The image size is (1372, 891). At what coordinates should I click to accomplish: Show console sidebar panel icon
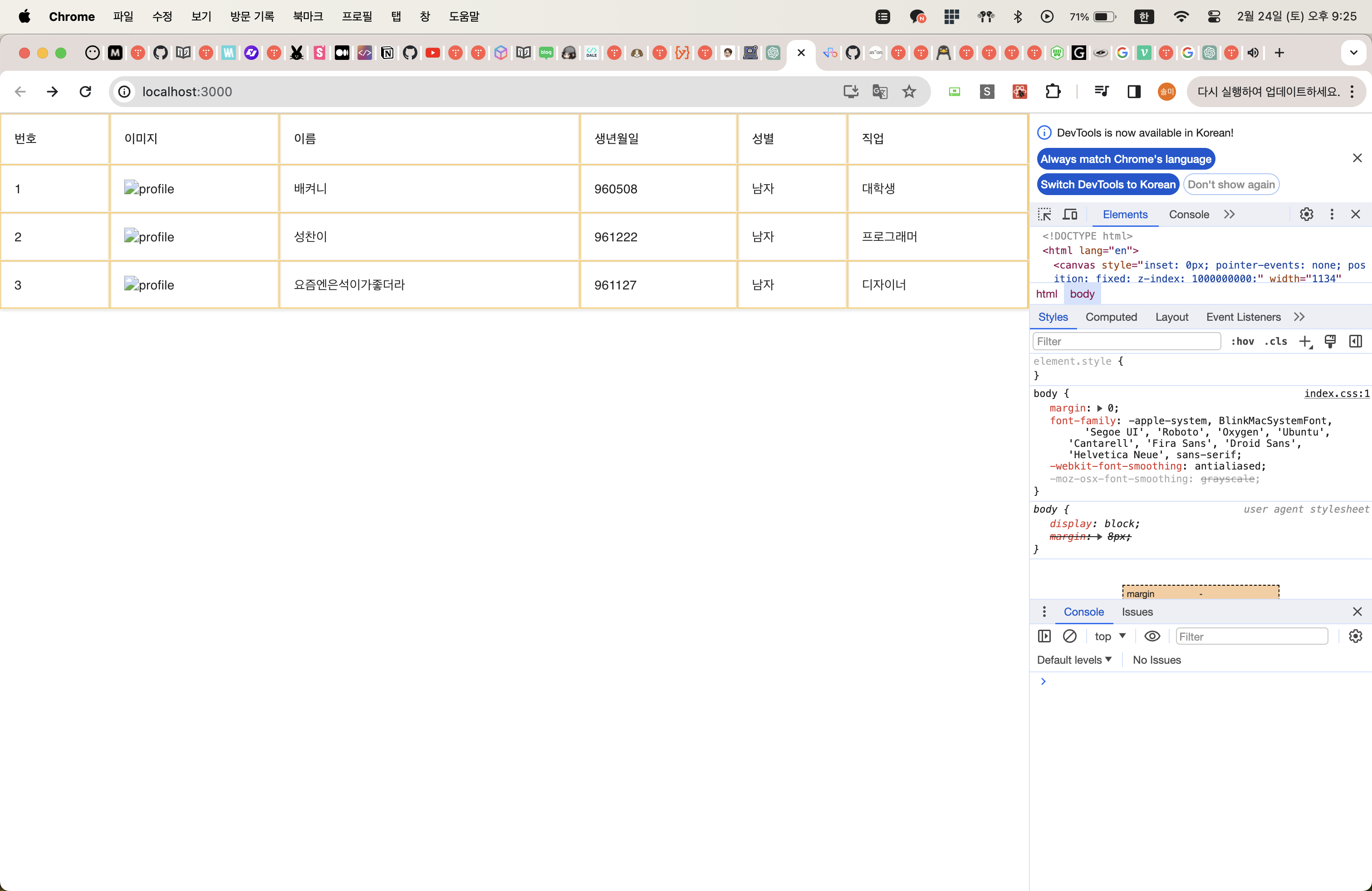[1044, 636]
